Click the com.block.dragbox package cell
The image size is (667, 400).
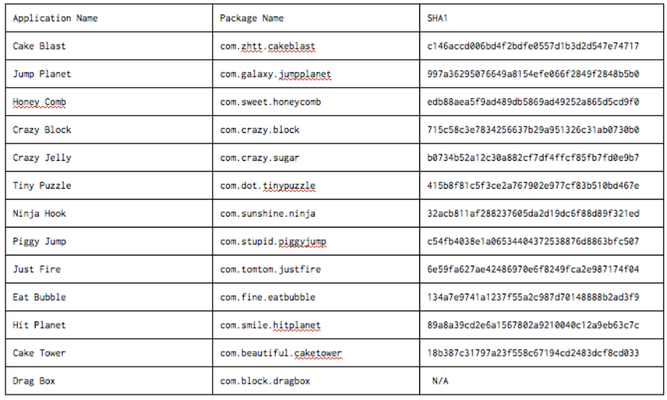pyautogui.click(x=316, y=381)
